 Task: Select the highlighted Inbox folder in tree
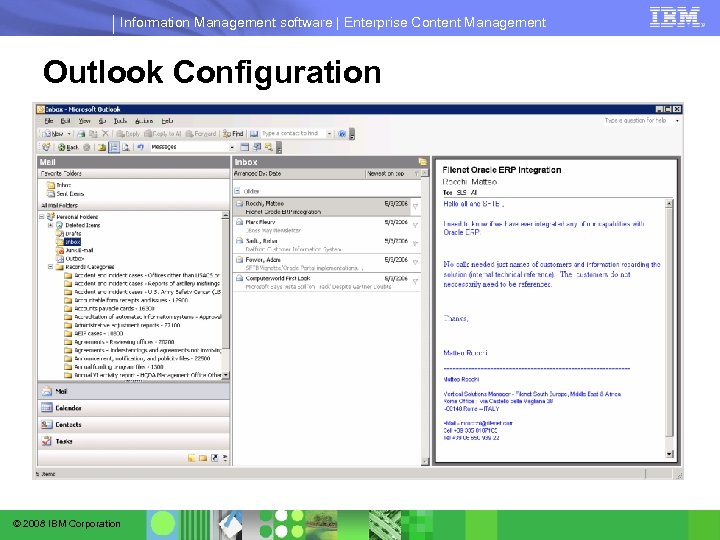73,242
